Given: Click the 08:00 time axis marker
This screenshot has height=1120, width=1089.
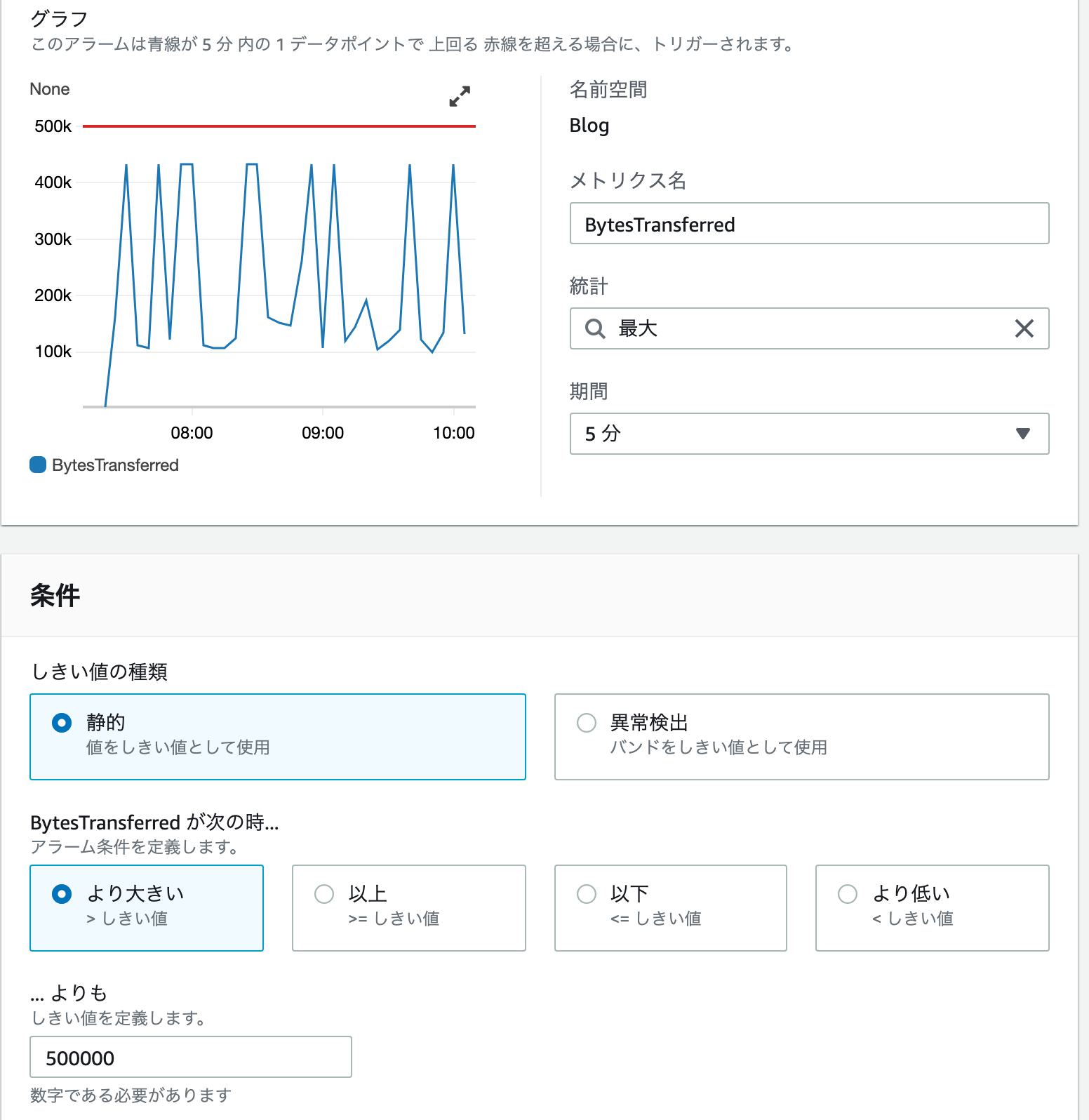Looking at the screenshot, I should pos(192,433).
